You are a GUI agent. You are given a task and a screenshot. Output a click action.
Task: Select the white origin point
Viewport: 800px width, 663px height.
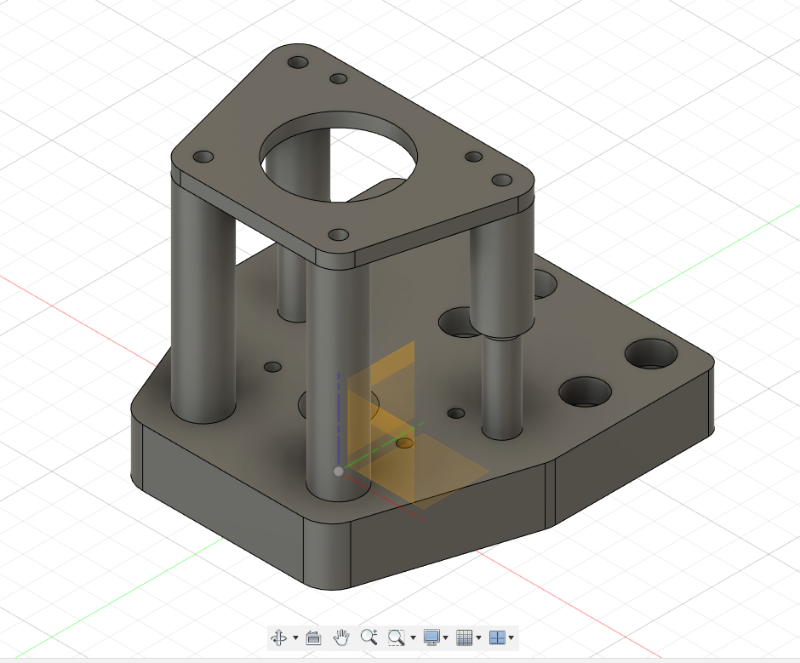338,470
